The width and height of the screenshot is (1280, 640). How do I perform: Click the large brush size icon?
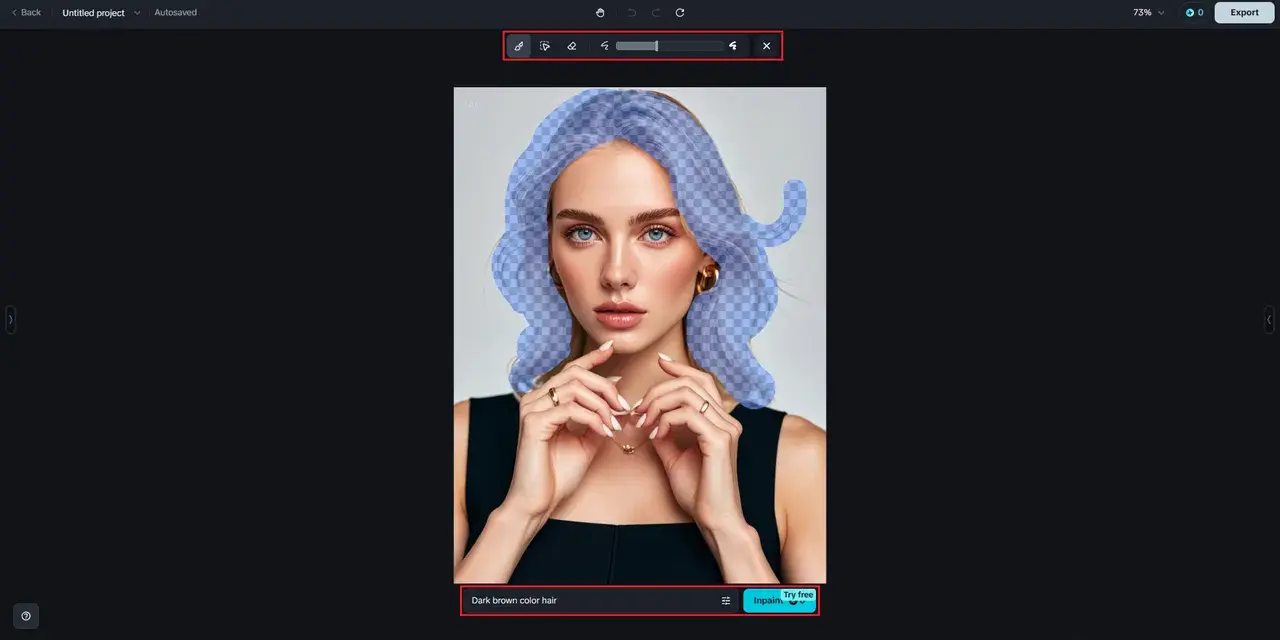tap(733, 46)
